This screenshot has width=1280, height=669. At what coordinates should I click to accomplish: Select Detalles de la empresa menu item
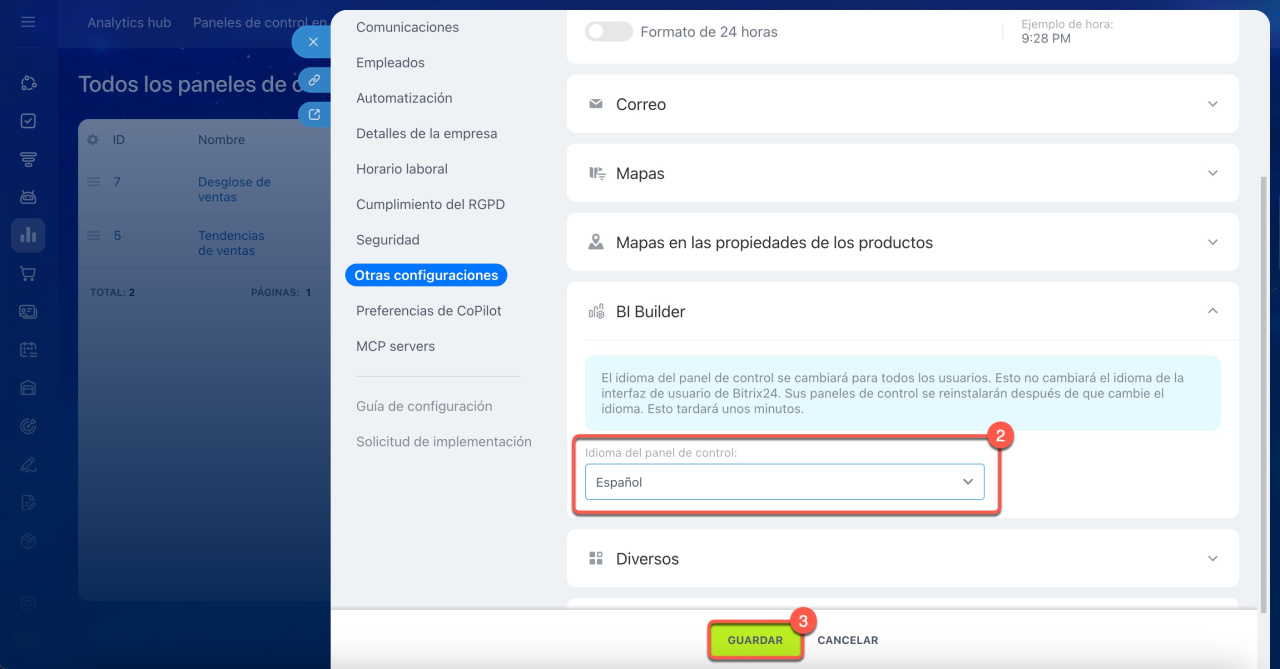pyautogui.click(x=427, y=134)
